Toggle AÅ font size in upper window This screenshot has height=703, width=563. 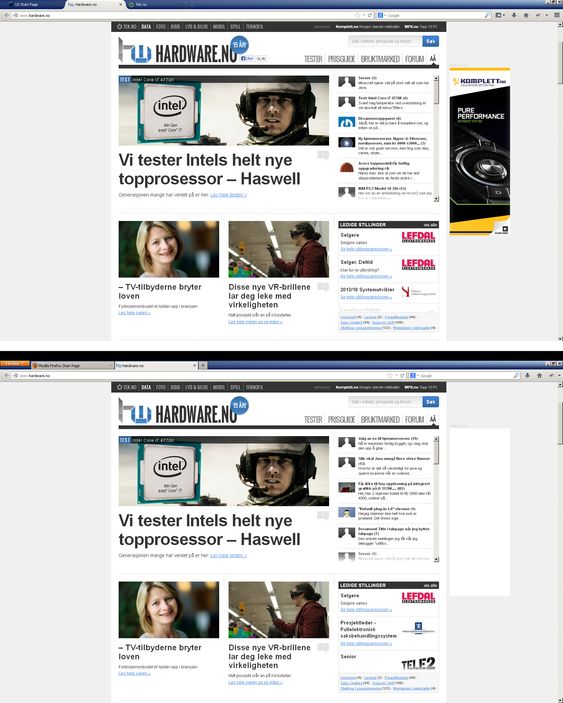click(433, 59)
